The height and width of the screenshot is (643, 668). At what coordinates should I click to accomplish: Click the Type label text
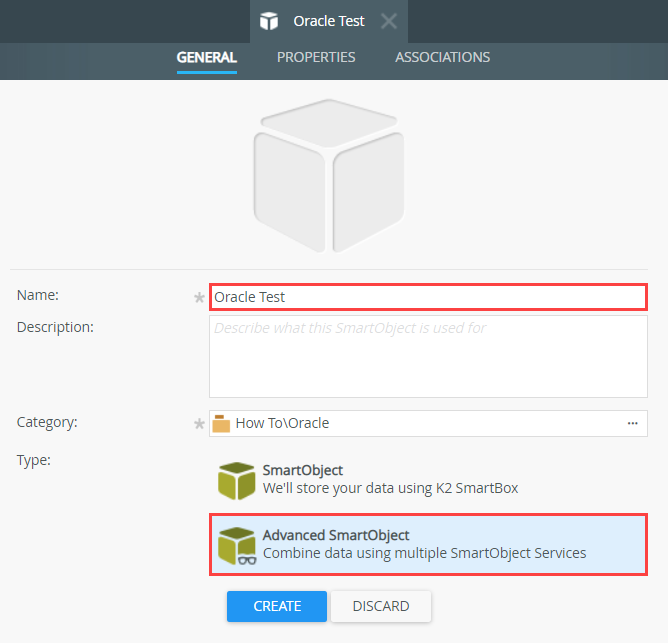pos(34,460)
